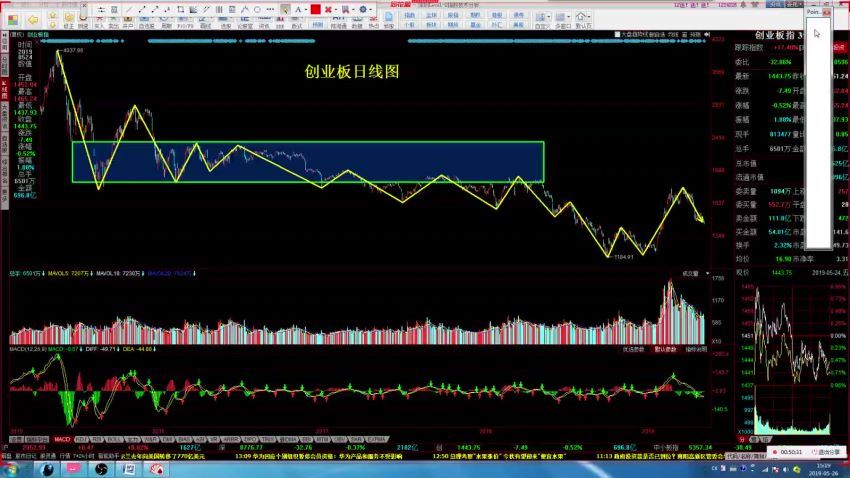Switch to the SAR indicator tab
This screenshot has width=850, height=478.
click(x=356, y=439)
